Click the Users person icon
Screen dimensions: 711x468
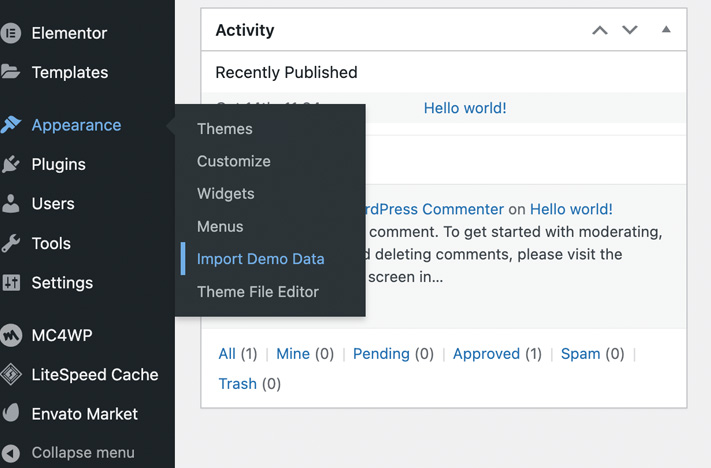pyautogui.click(x=11, y=203)
